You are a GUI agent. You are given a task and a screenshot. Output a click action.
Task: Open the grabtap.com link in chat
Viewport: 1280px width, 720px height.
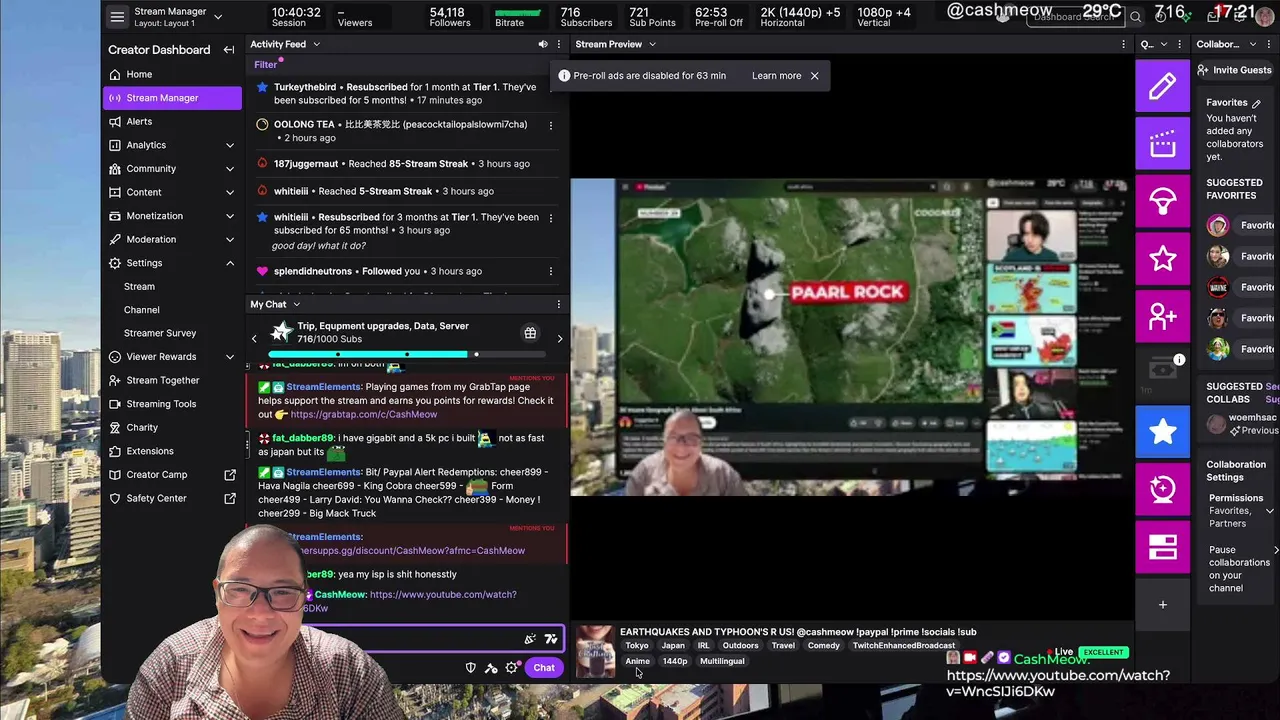pos(364,414)
